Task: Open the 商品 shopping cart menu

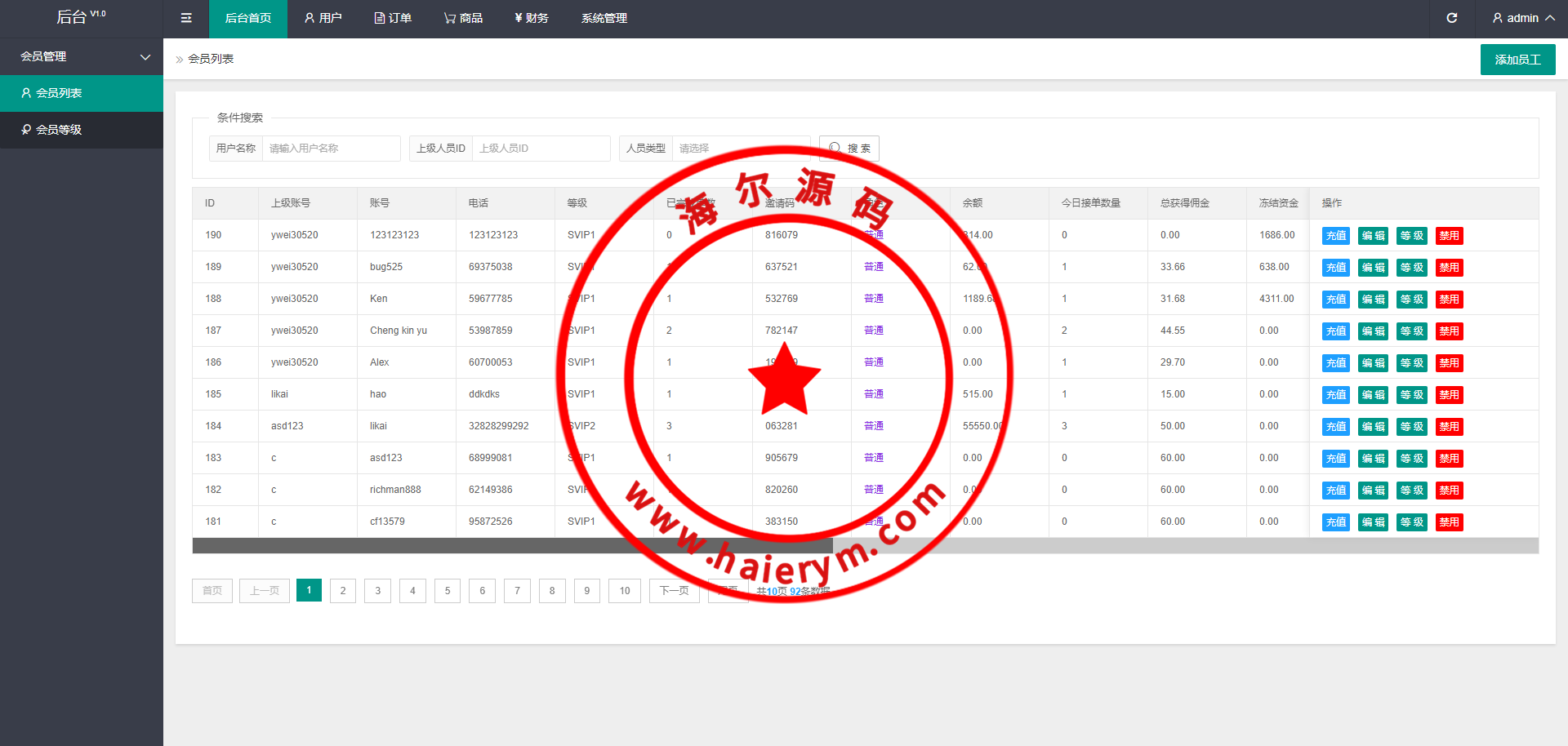Action: pos(463,18)
